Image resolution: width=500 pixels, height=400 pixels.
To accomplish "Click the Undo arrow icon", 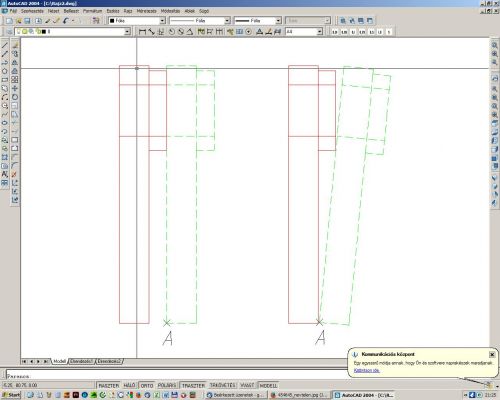I will tap(66, 21).
